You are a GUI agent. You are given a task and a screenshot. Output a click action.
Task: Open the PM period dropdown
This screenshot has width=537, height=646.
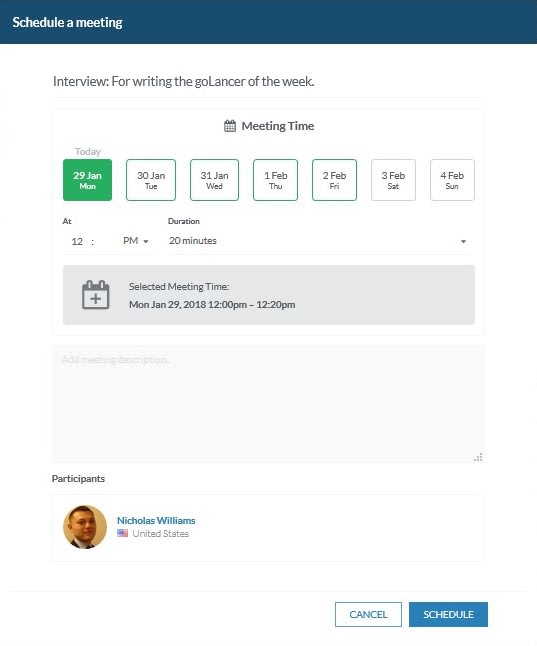click(136, 241)
